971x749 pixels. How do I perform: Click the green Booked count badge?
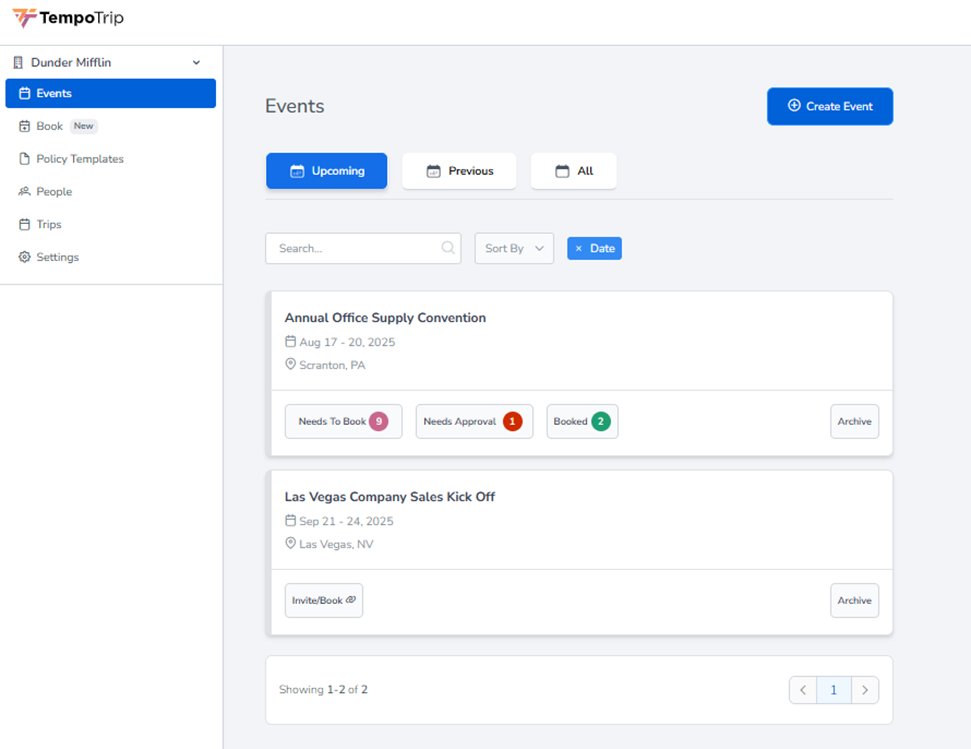point(600,422)
